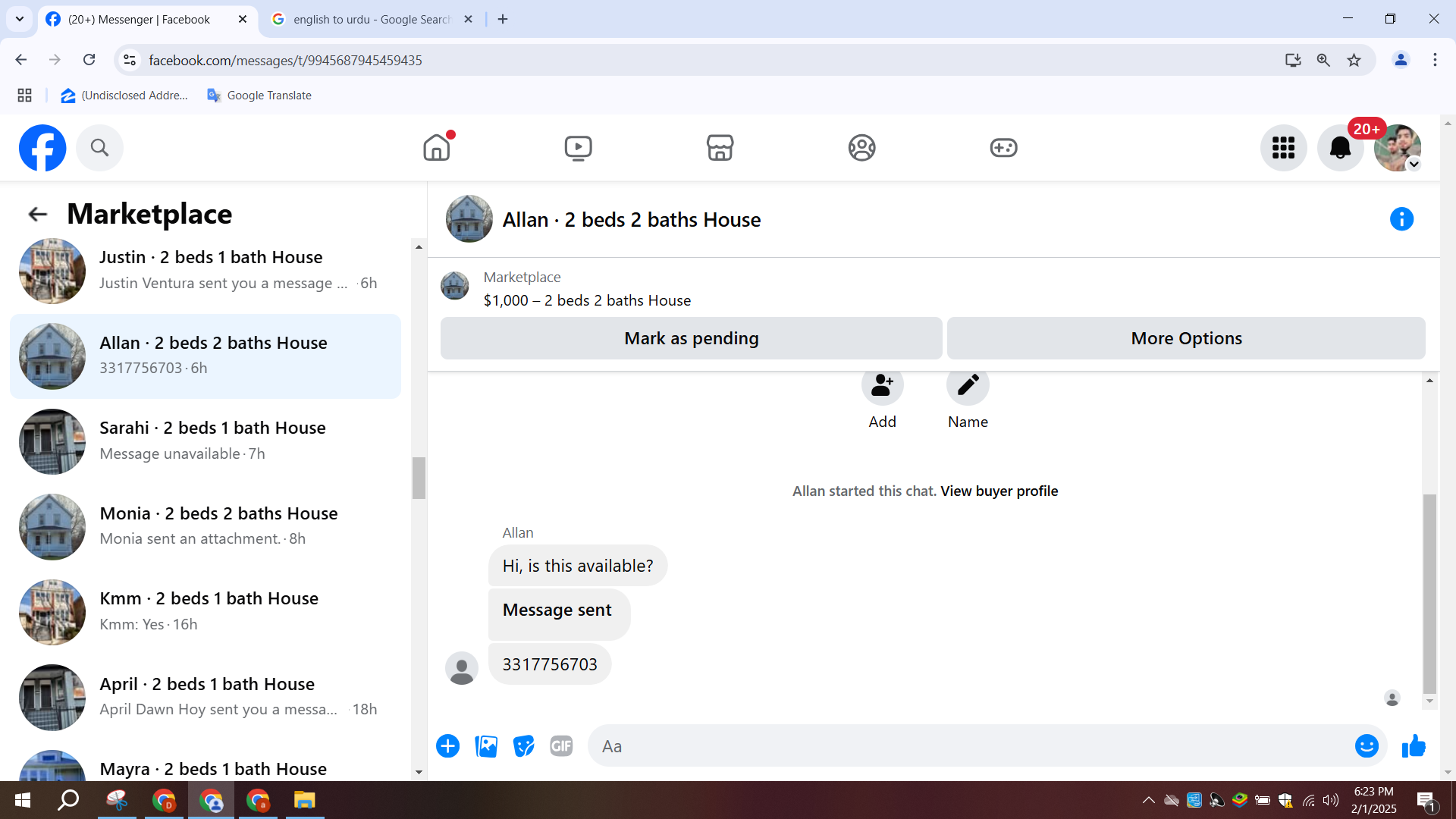Open the Facebook Video (Watch) icon
1456x819 pixels.
coord(578,148)
